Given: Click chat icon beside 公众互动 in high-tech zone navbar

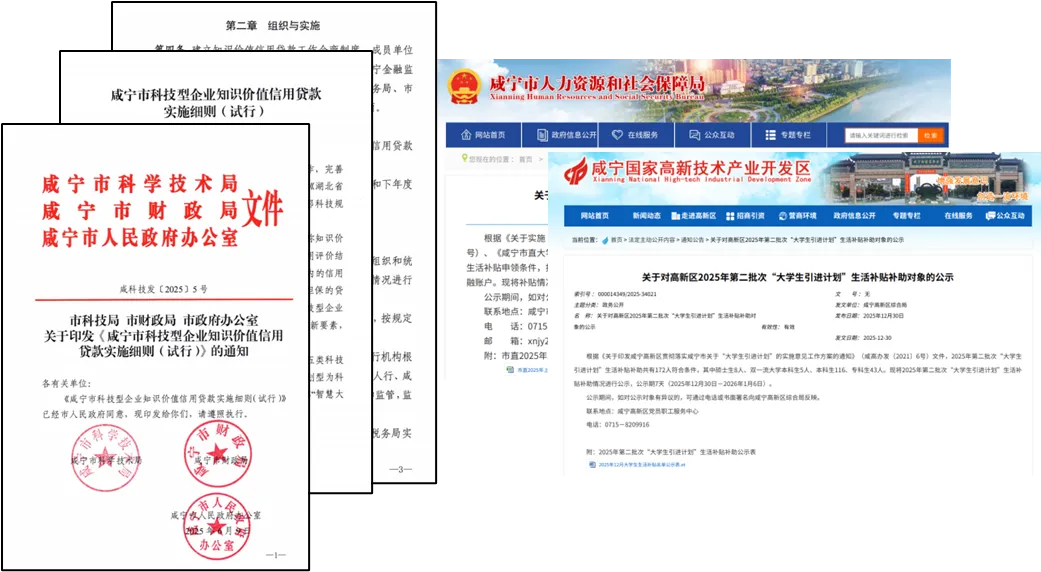Looking at the screenshot, I should click(991, 216).
